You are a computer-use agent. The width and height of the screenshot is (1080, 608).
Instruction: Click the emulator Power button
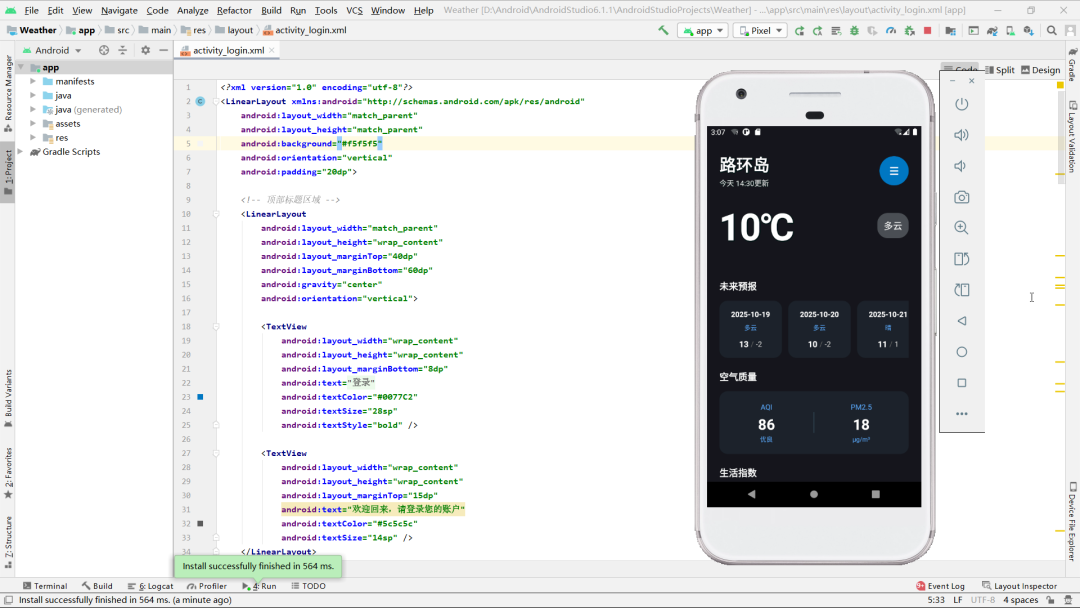point(962,104)
